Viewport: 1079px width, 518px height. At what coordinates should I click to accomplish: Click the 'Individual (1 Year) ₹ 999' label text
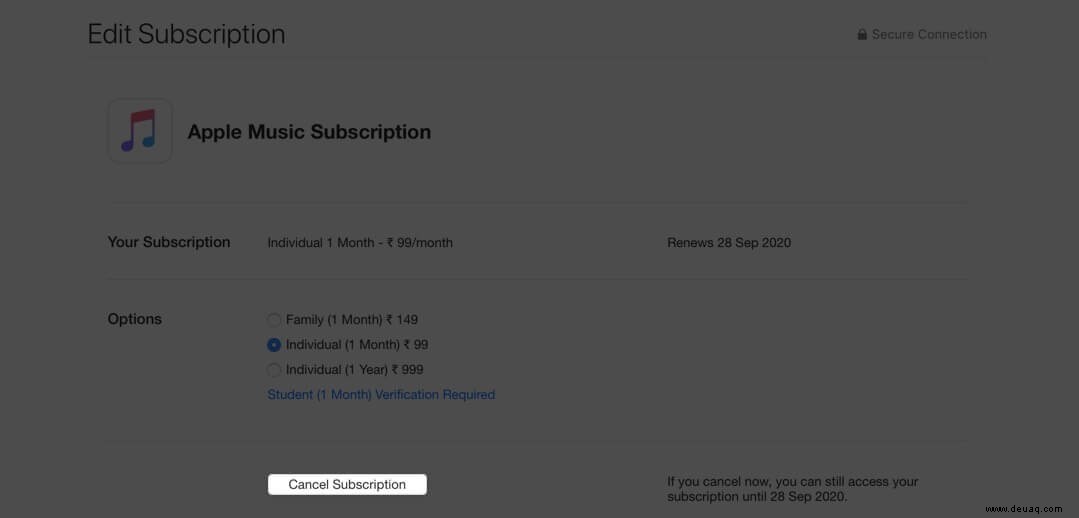pos(354,370)
